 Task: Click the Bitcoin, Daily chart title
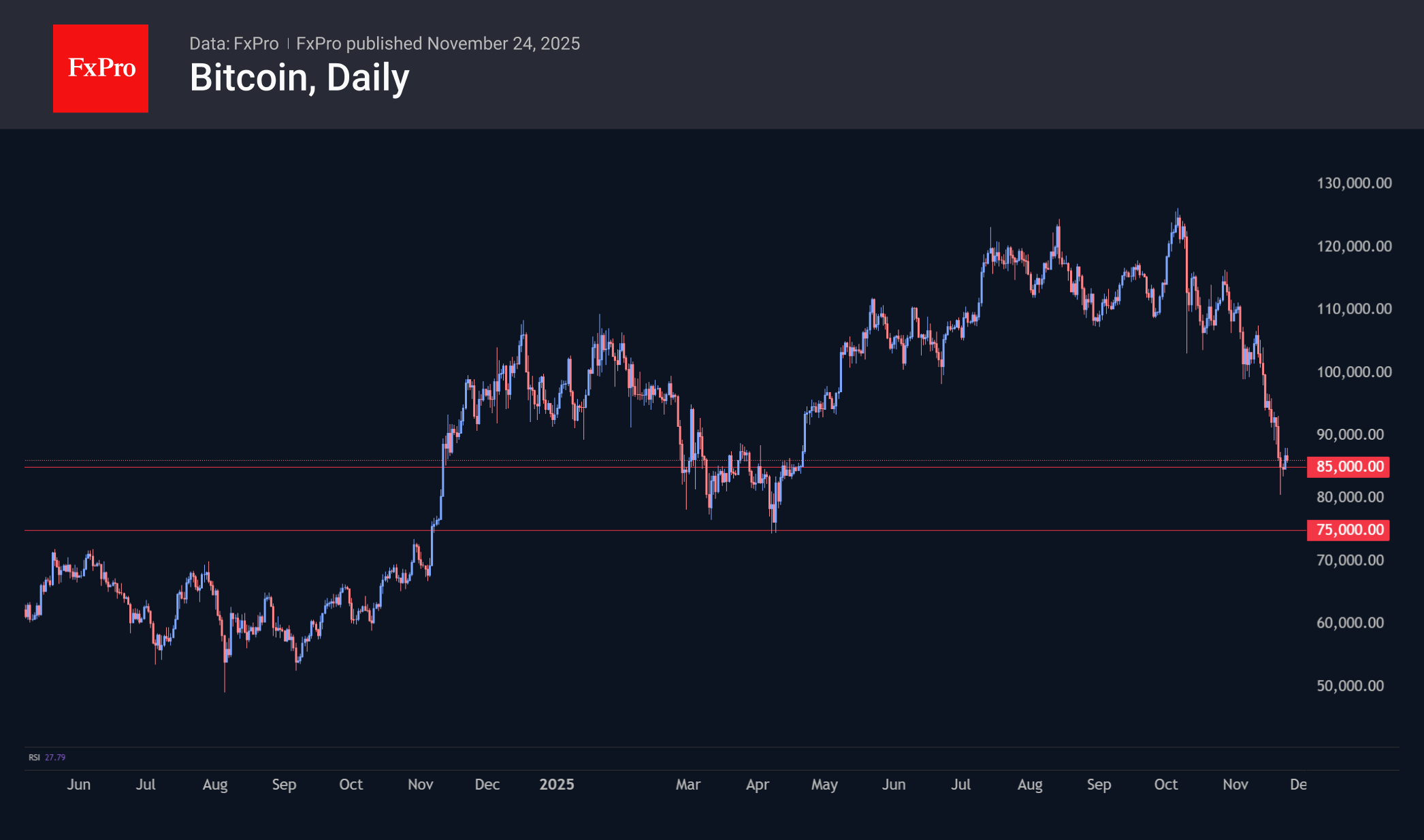click(300, 78)
